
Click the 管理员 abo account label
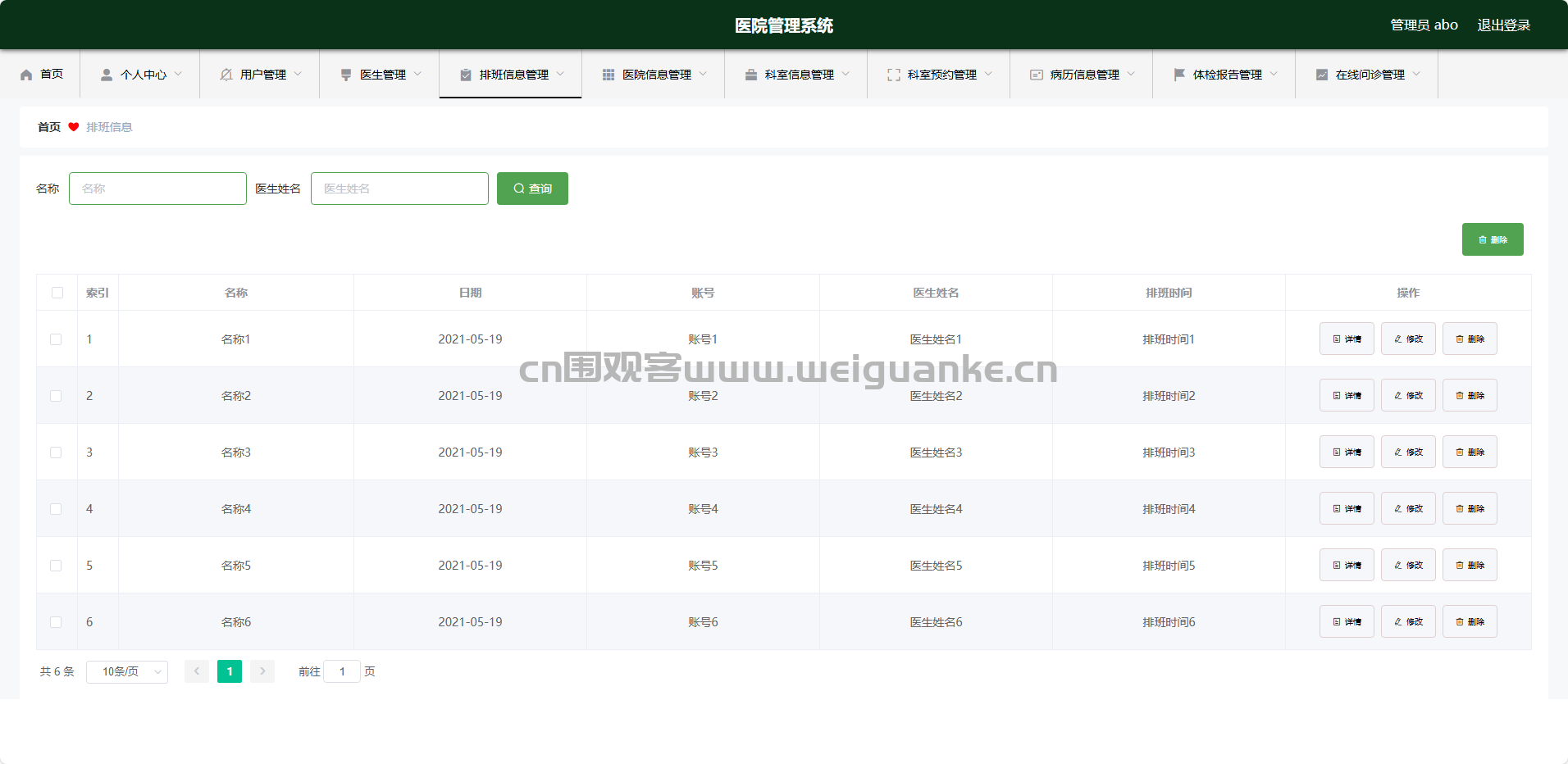point(1424,25)
